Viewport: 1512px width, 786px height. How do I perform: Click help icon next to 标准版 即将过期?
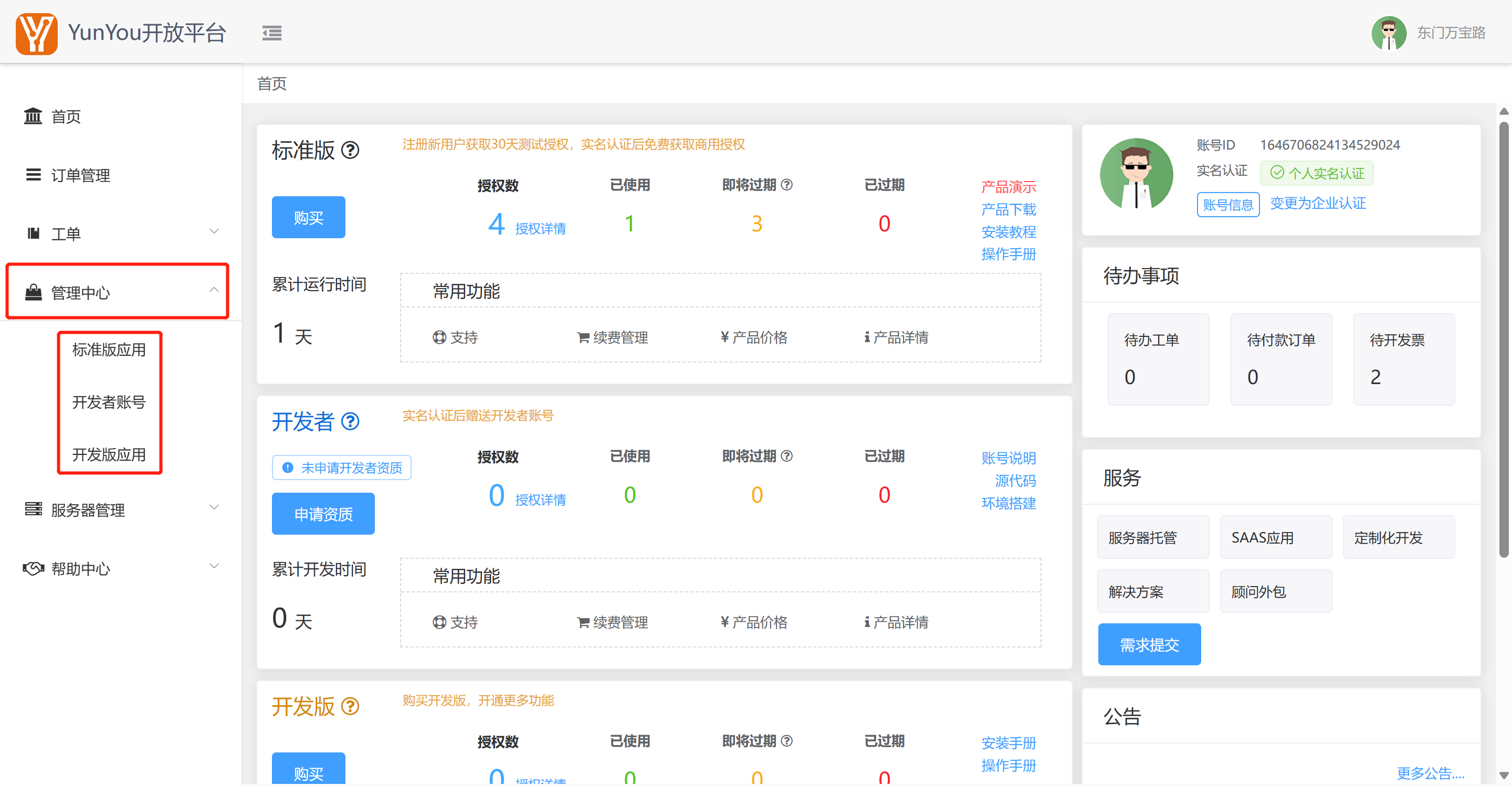pos(787,185)
